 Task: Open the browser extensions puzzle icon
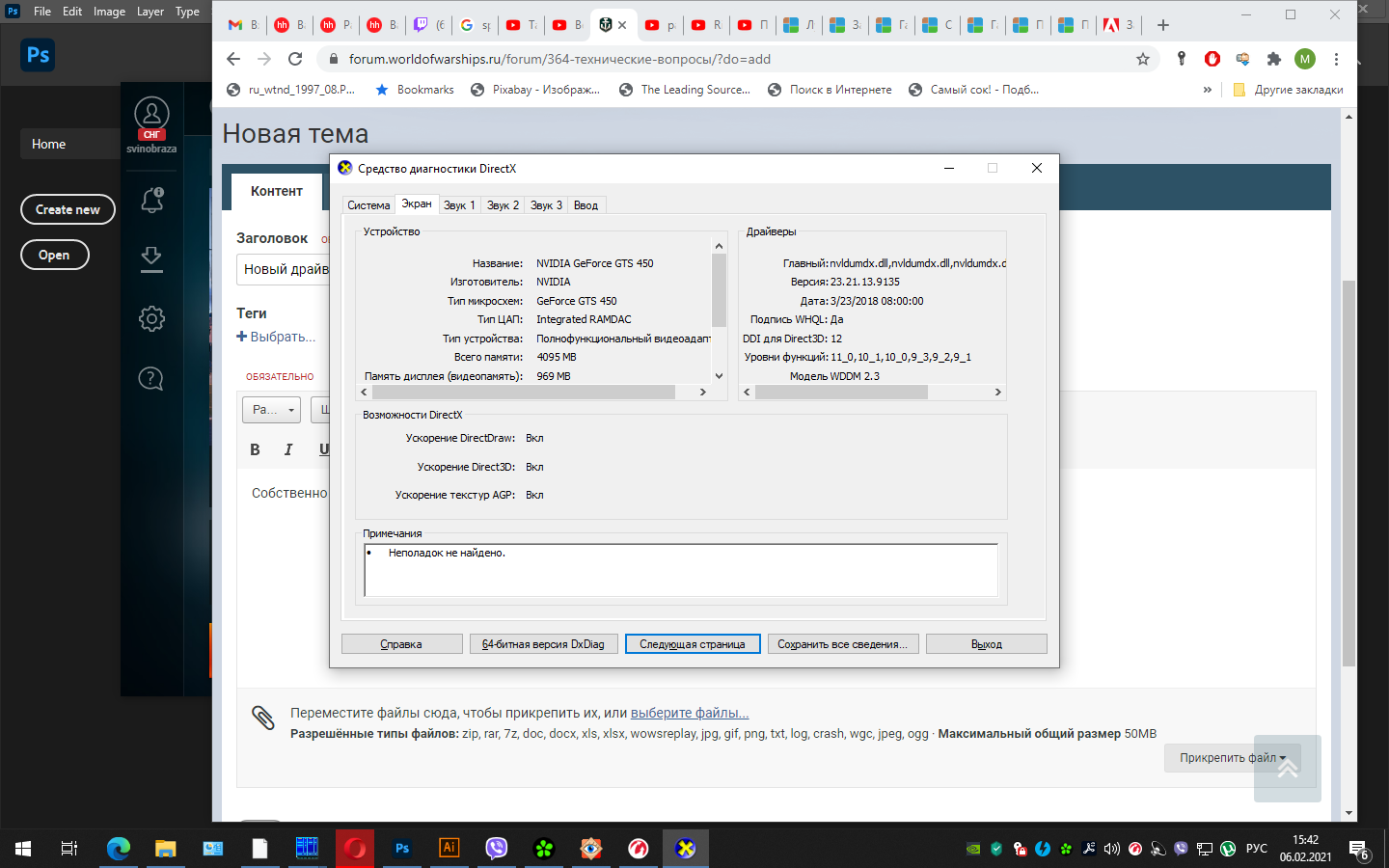(1274, 59)
